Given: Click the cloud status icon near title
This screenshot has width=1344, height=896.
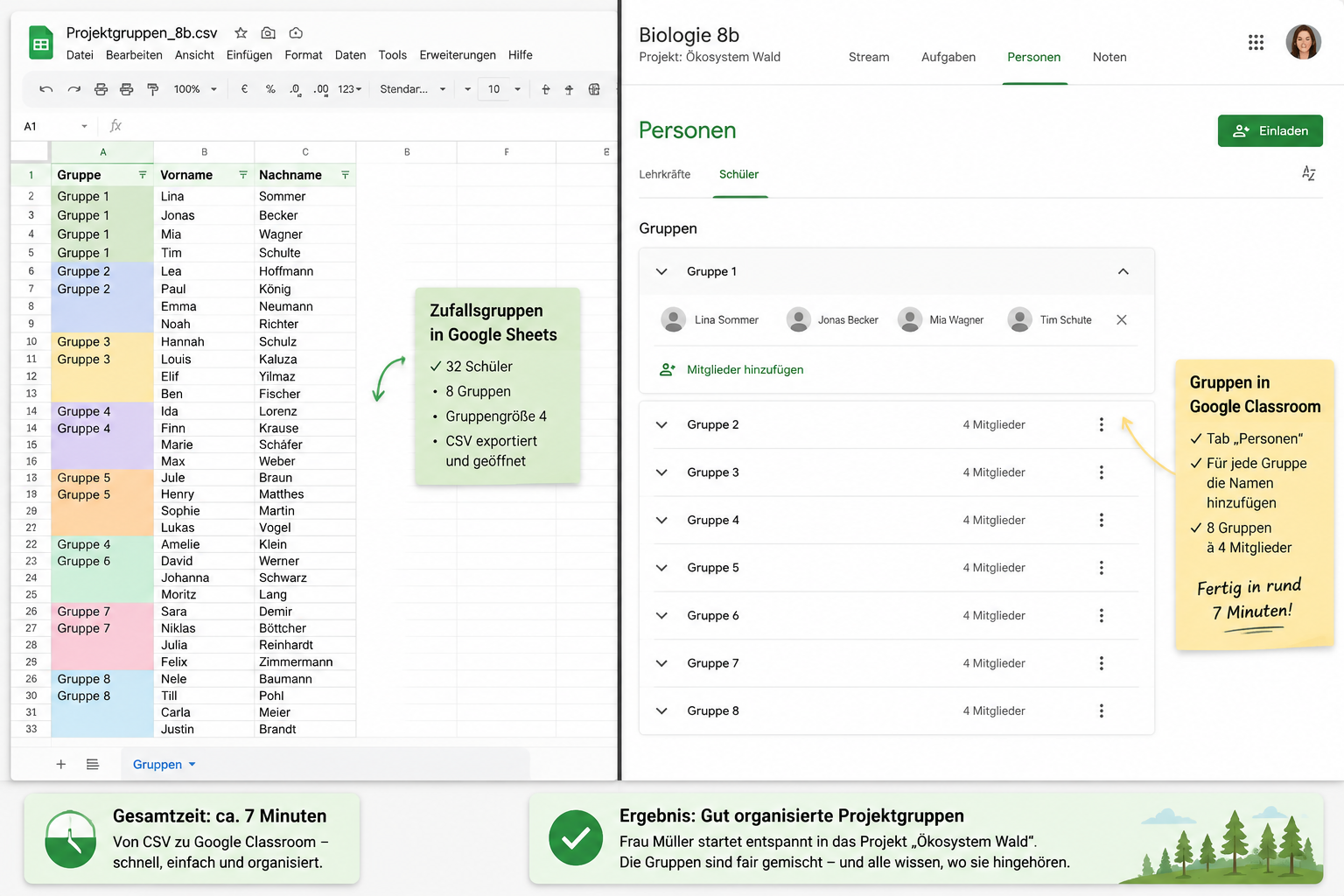Looking at the screenshot, I should 296,33.
